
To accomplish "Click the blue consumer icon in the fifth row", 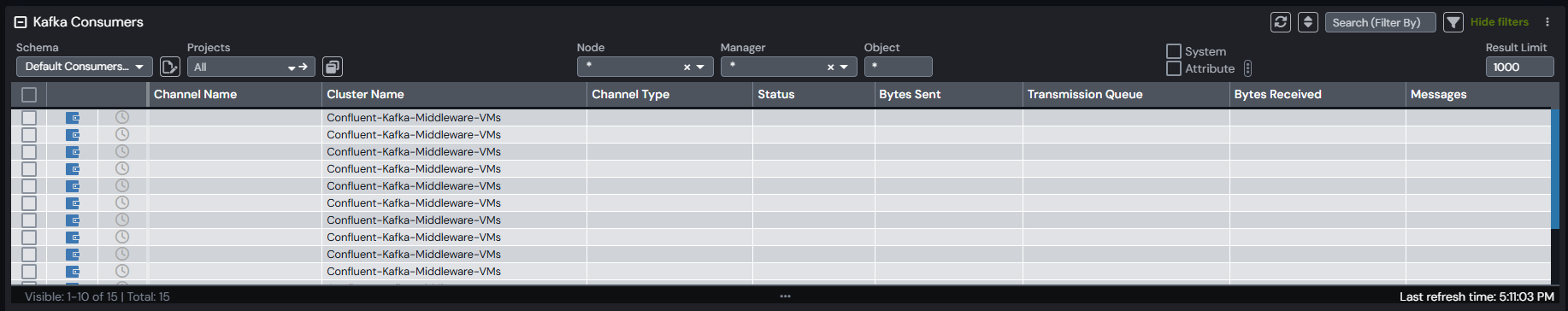I will point(73,186).
